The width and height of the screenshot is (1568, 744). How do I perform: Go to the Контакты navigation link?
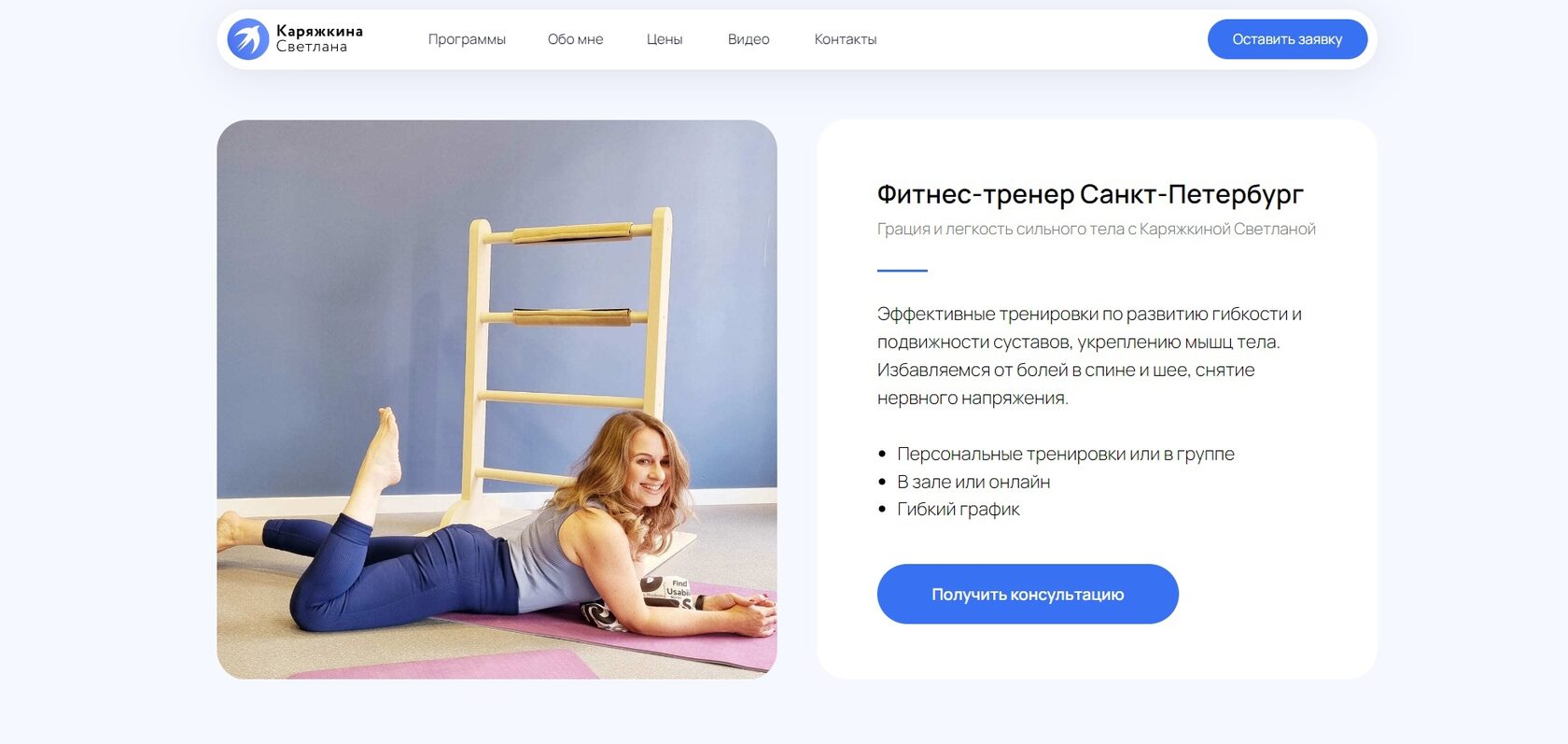coord(846,39)
